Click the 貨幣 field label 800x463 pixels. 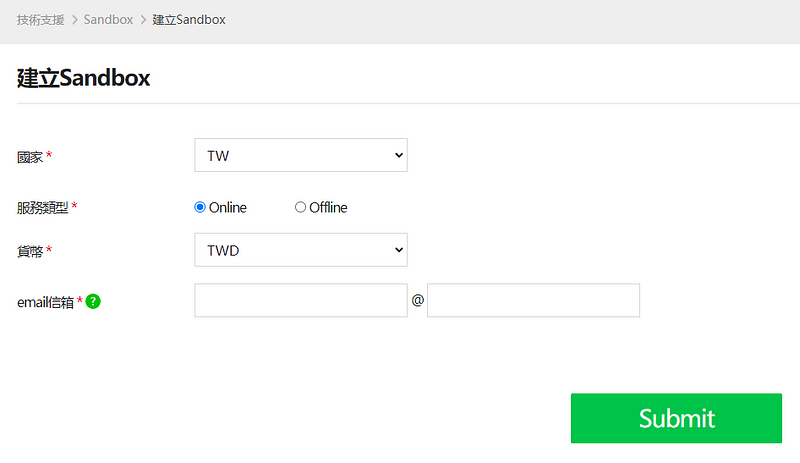[x=30, y=251]
